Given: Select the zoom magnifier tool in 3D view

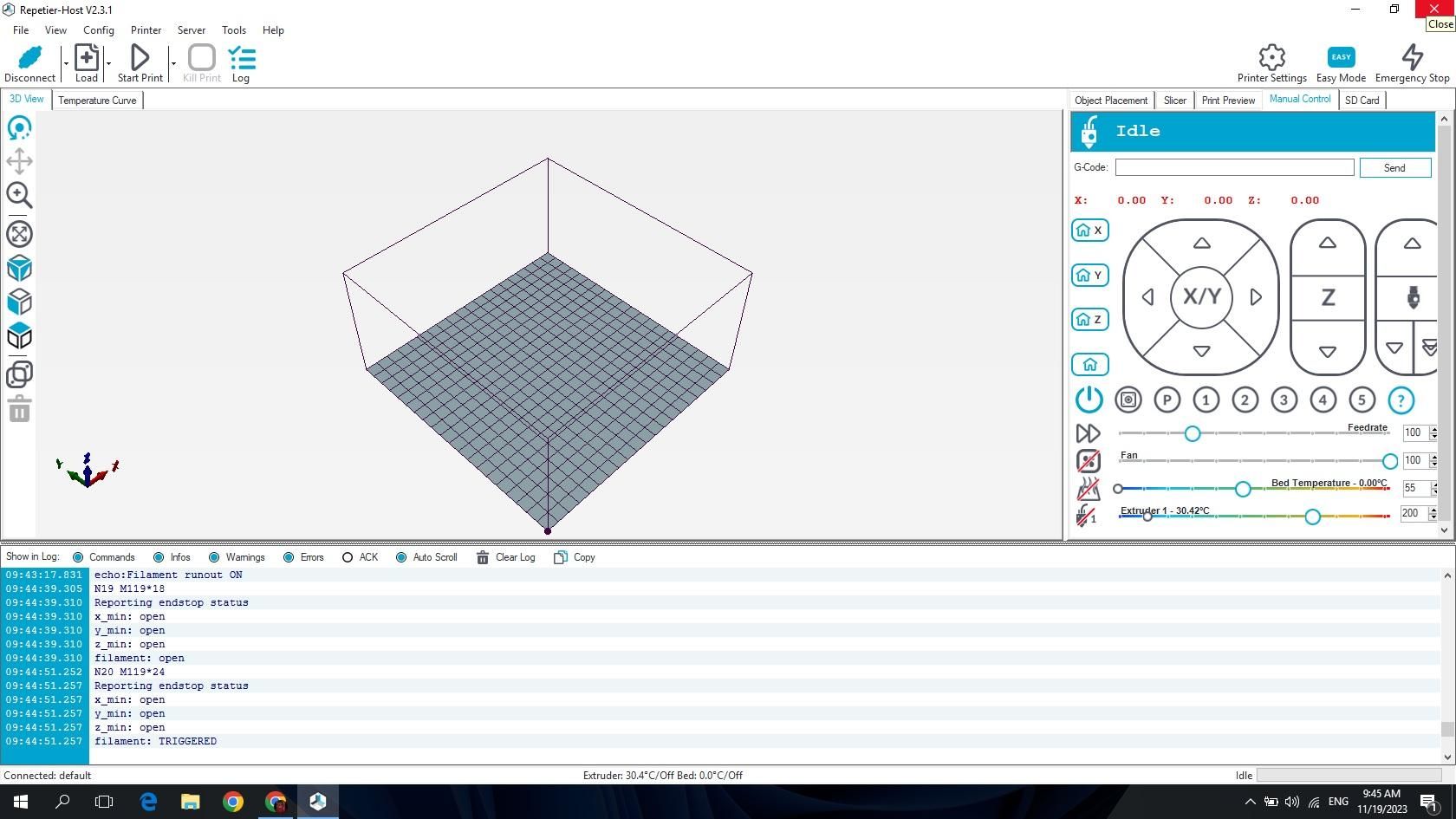Looking at the screenshot, I should pyautogui.click(x=19, y=196).
